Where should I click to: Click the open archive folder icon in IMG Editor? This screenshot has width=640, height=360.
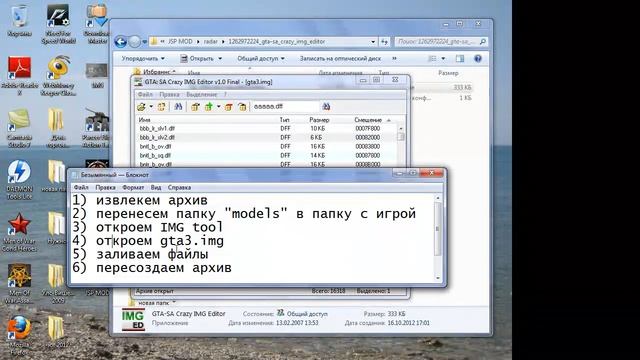[141, 107]
